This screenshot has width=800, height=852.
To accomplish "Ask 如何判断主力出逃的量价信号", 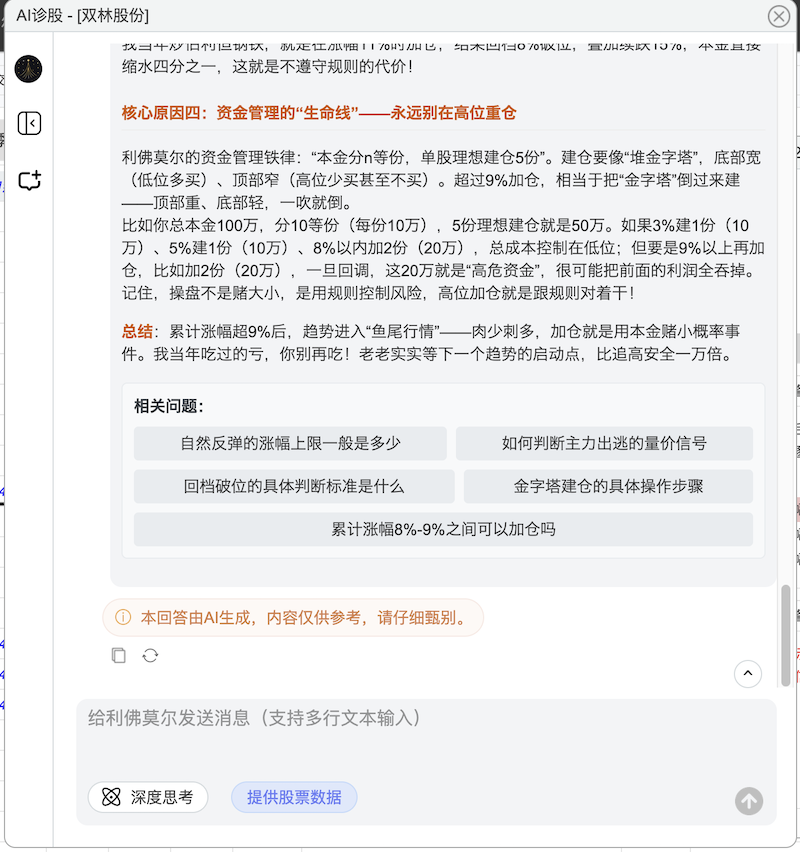I will click(x=604, y=444).
